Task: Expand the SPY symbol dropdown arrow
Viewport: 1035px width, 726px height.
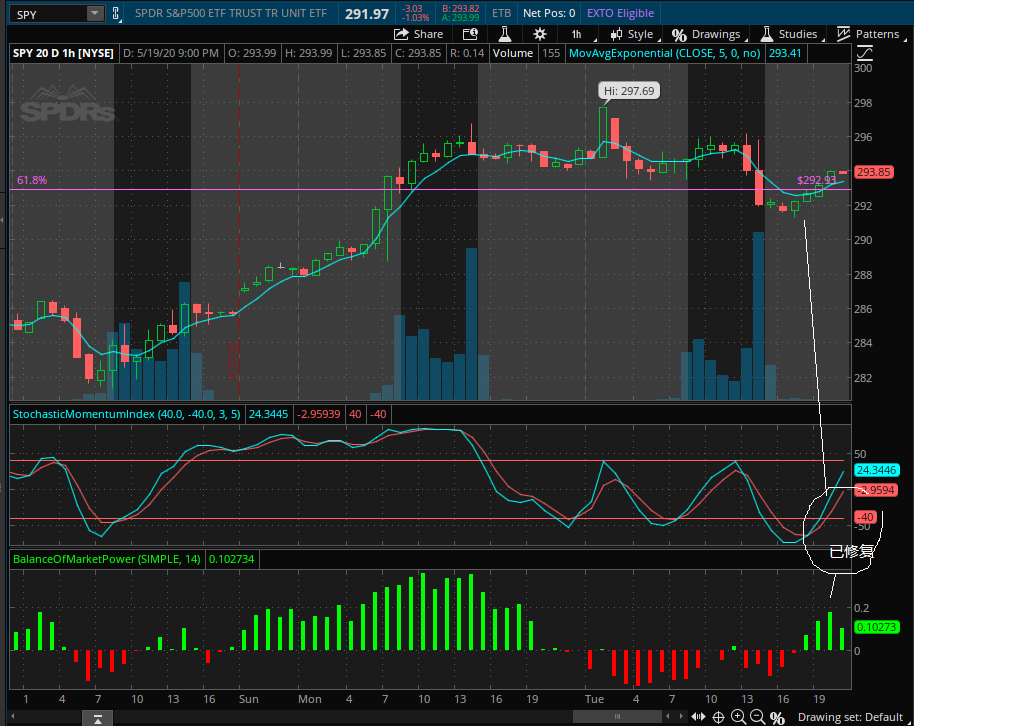Action: [95, 13]
